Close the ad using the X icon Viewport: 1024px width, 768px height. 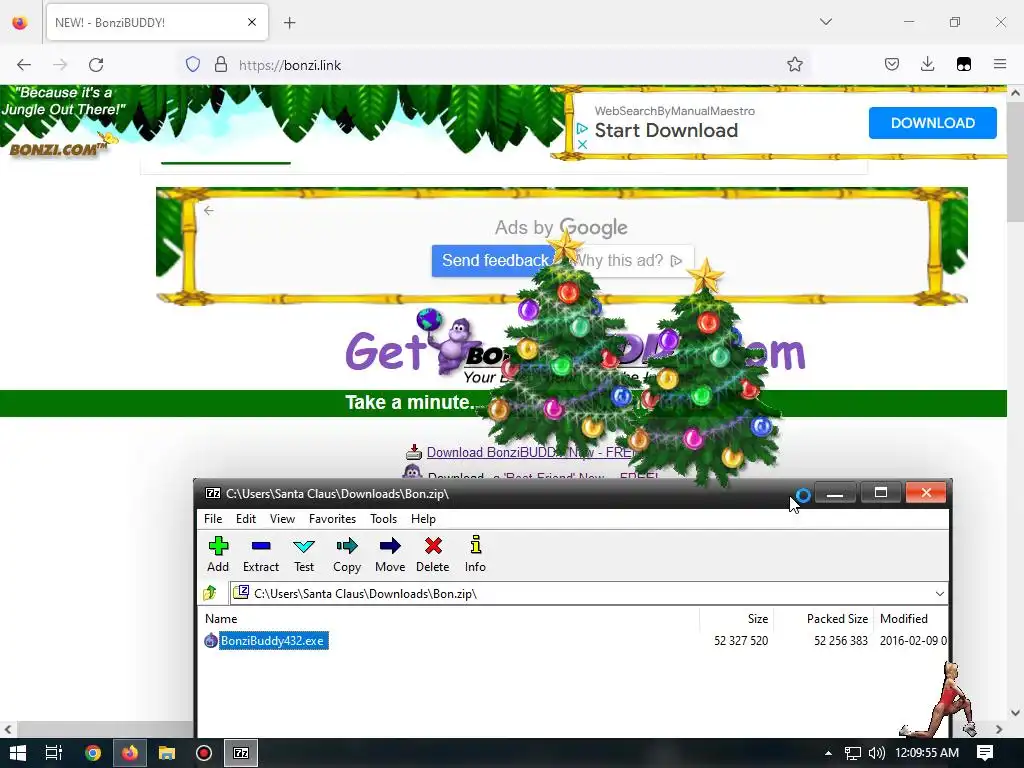tap(583, 144)
